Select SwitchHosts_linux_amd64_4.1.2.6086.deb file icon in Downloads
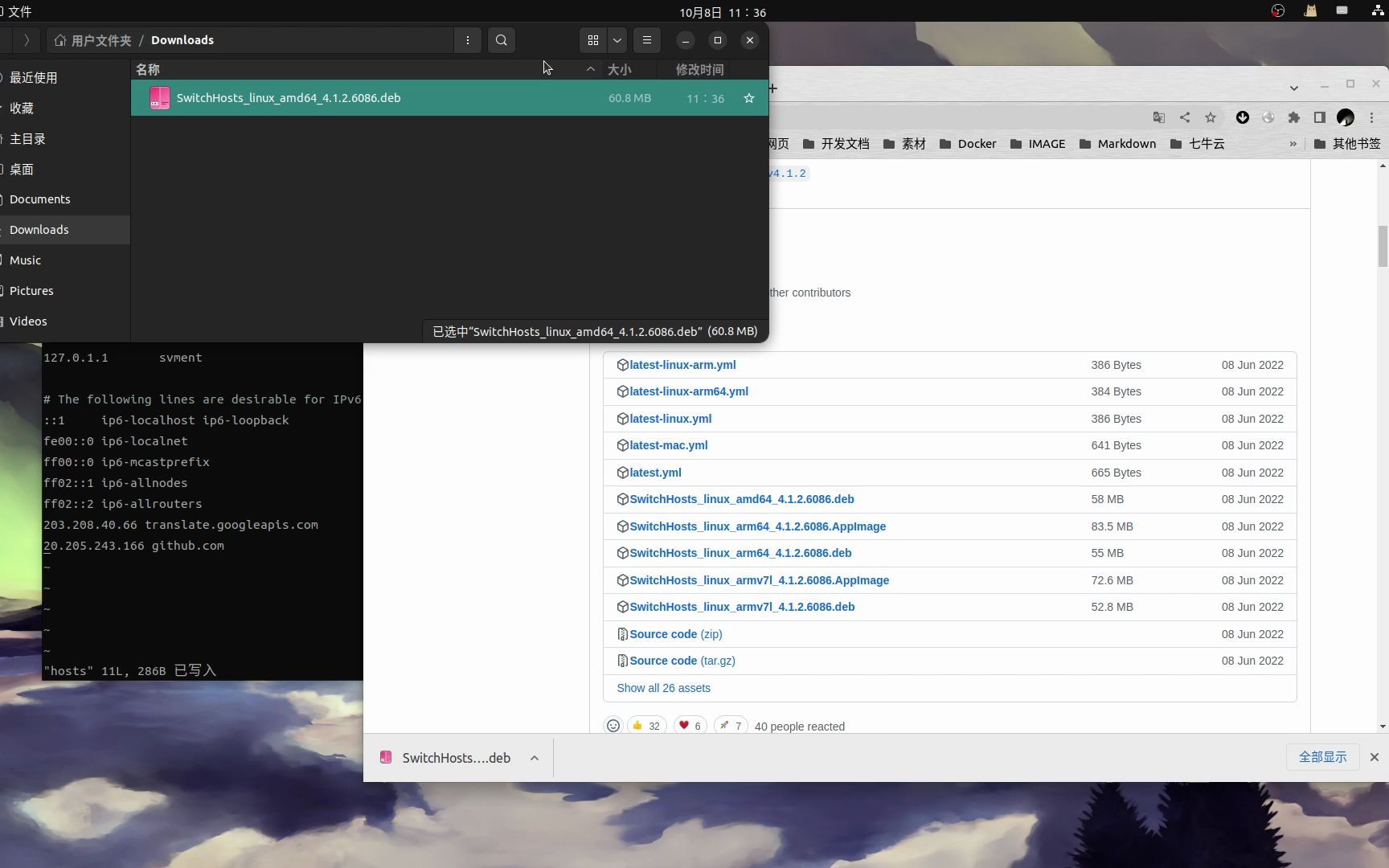The width and height of the screenshot is (1389, 868). point(160,98)
